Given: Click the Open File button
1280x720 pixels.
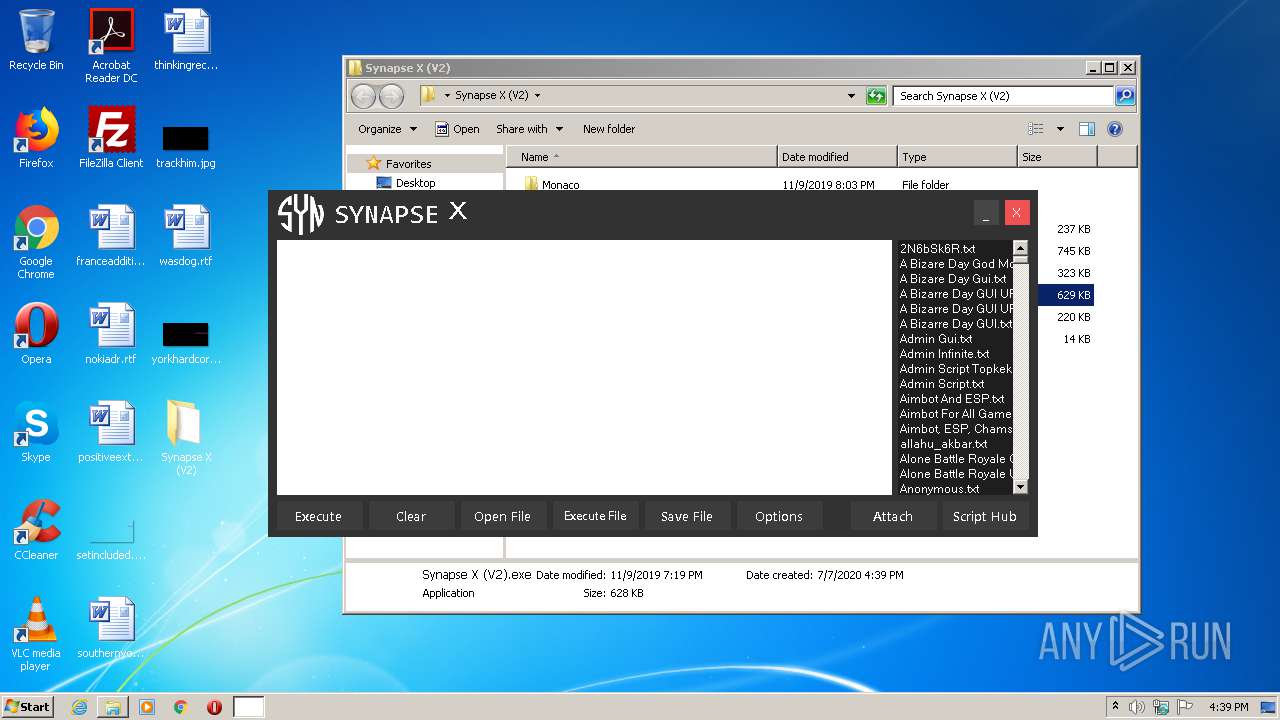Looking at the screenshot, I should [502, 516].
